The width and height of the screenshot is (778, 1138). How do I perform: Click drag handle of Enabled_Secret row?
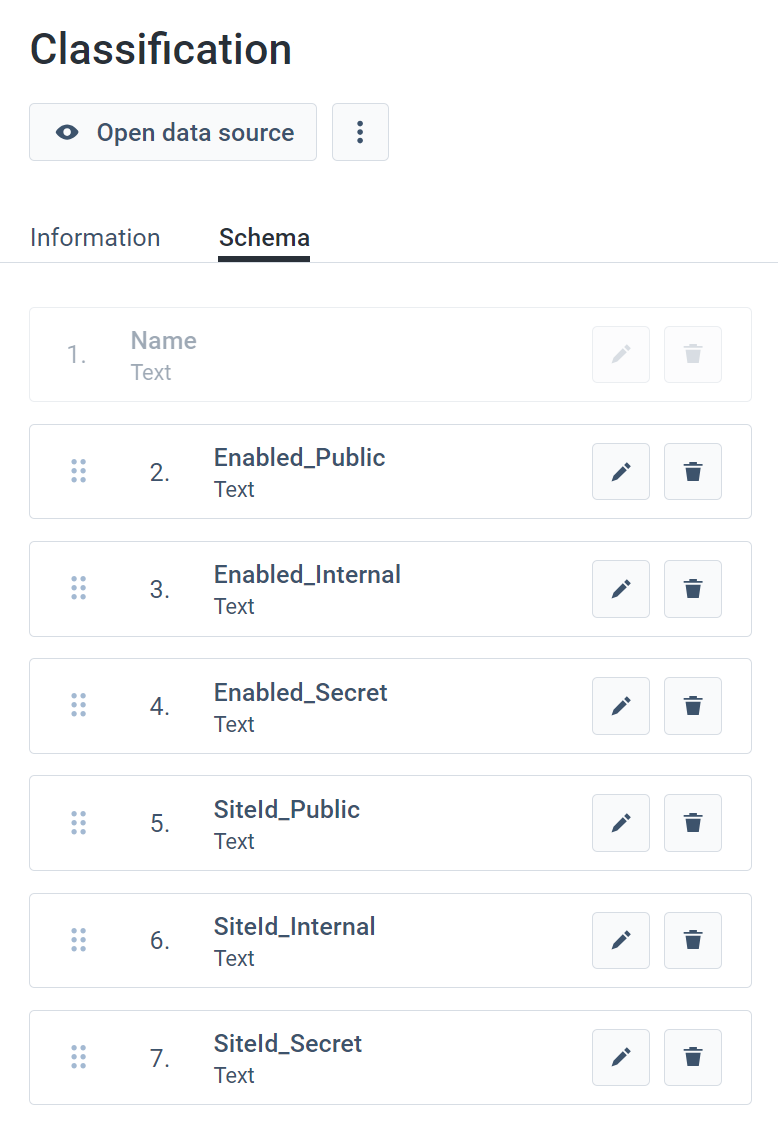[79, 706]
